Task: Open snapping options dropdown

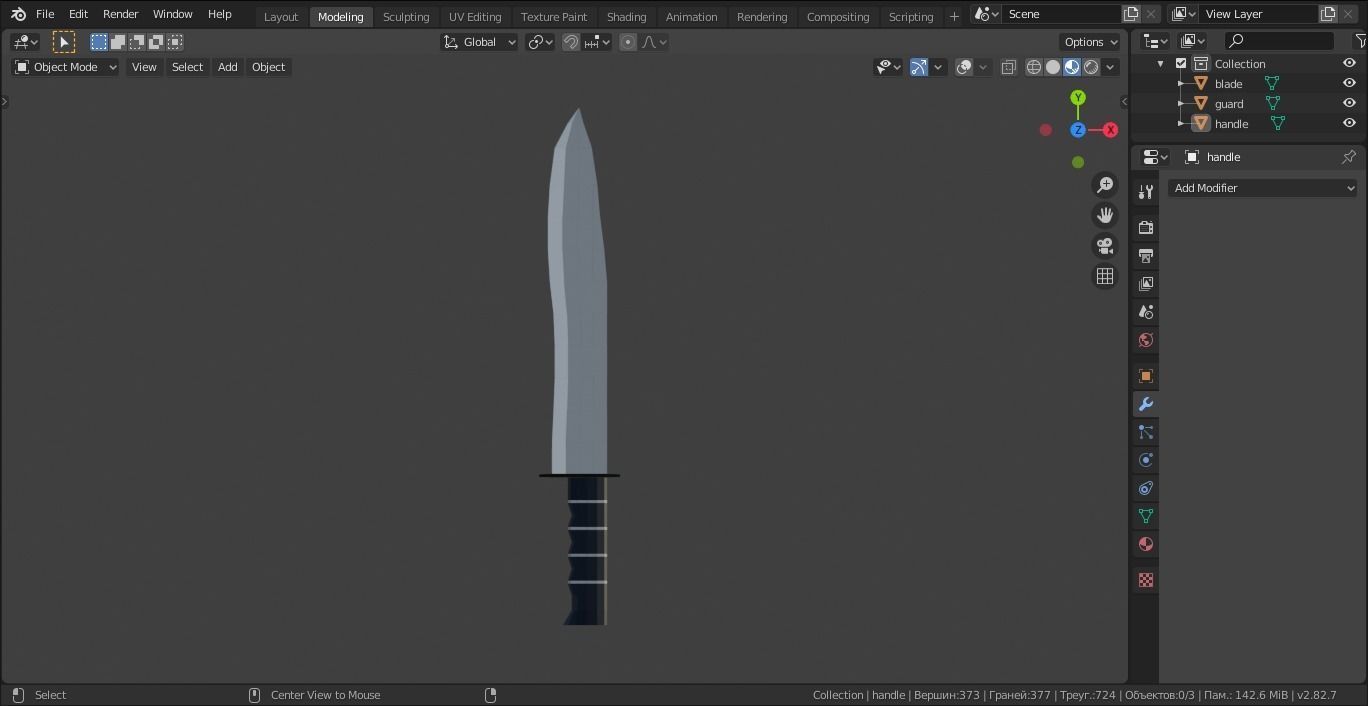Action: click(x=598, y=42)
